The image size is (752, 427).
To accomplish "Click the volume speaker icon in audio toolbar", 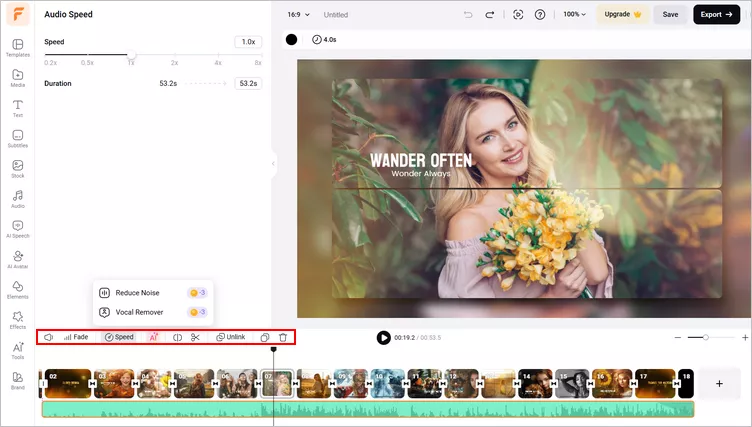I will (x=48, y=337).
